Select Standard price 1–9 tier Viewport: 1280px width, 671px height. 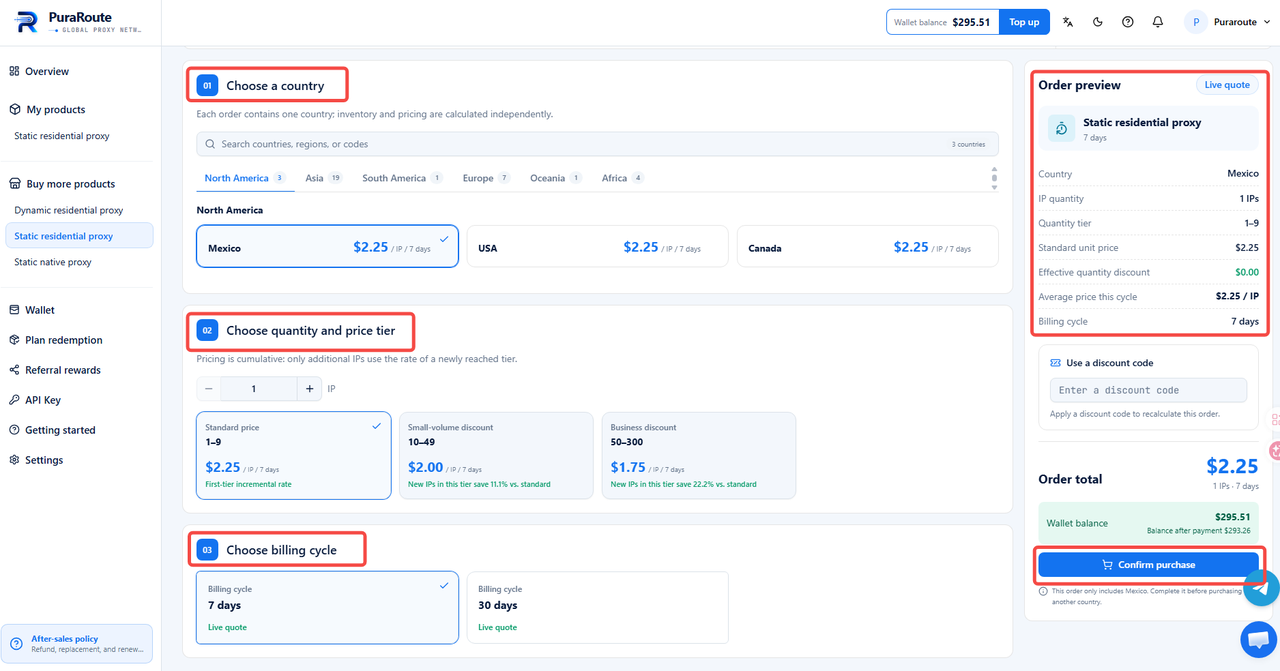tap(293, 455)
